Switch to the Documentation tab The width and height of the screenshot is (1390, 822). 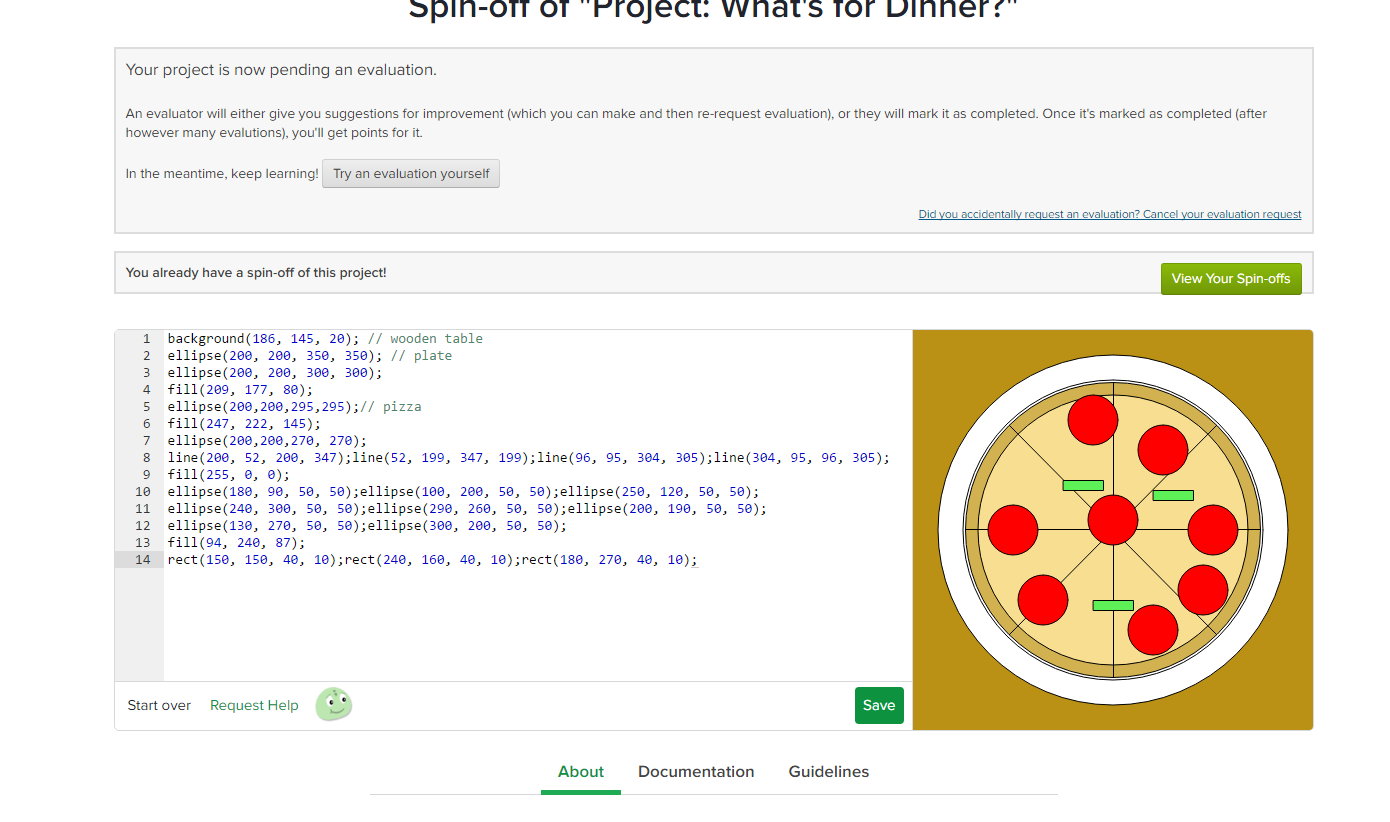point(696,771)
